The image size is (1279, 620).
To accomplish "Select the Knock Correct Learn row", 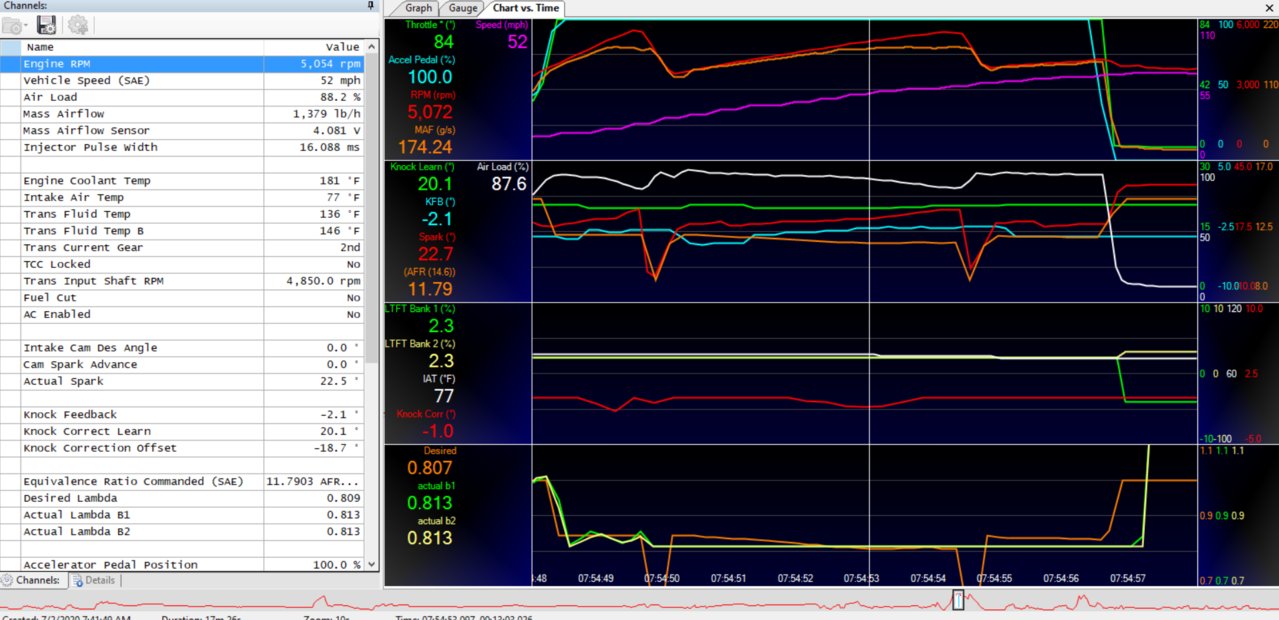I will click(x=183, y=431).
